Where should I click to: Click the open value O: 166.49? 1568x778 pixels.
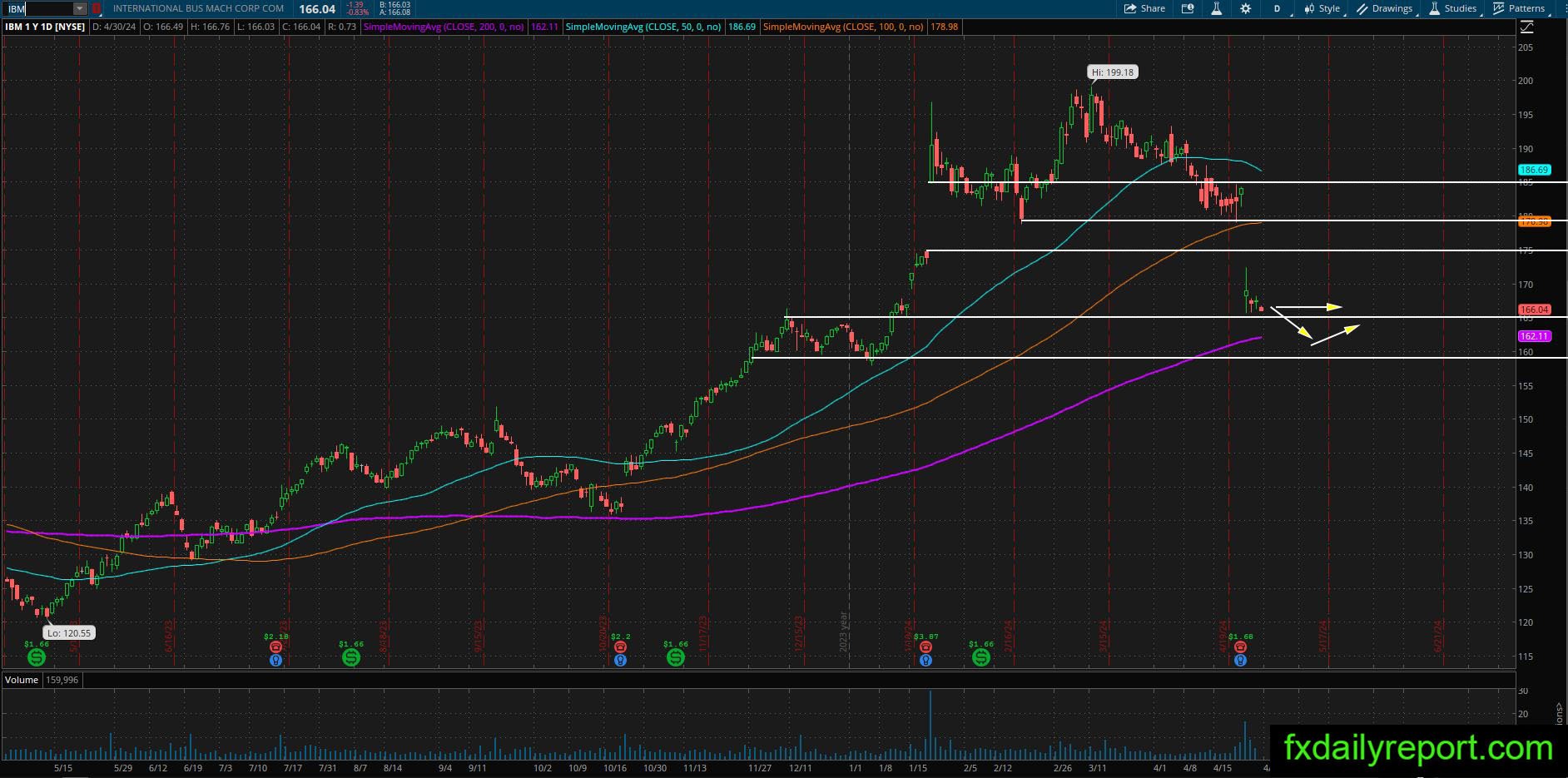click(x=165, y=27)
